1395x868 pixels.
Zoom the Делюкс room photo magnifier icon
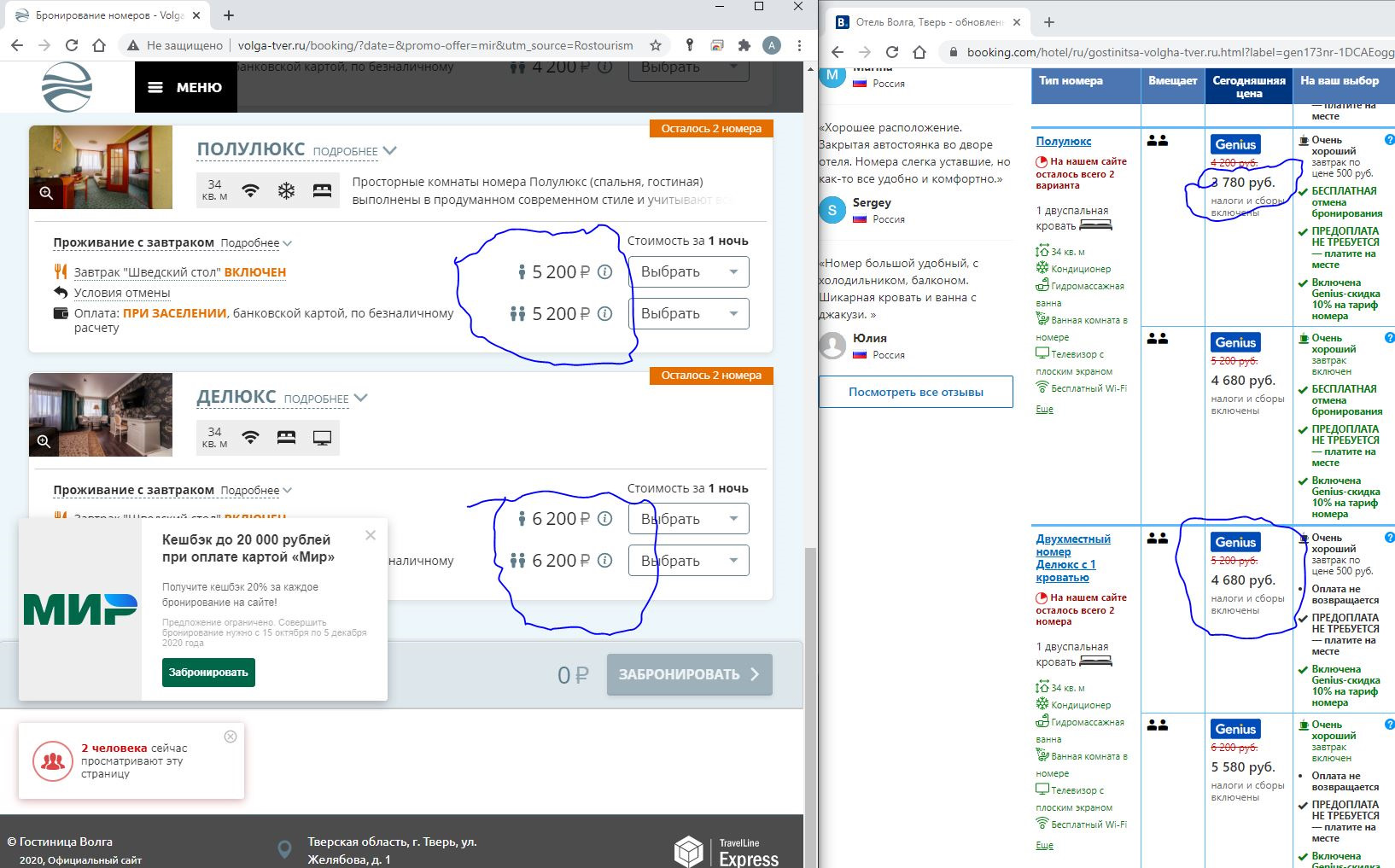tap(44, 441)
